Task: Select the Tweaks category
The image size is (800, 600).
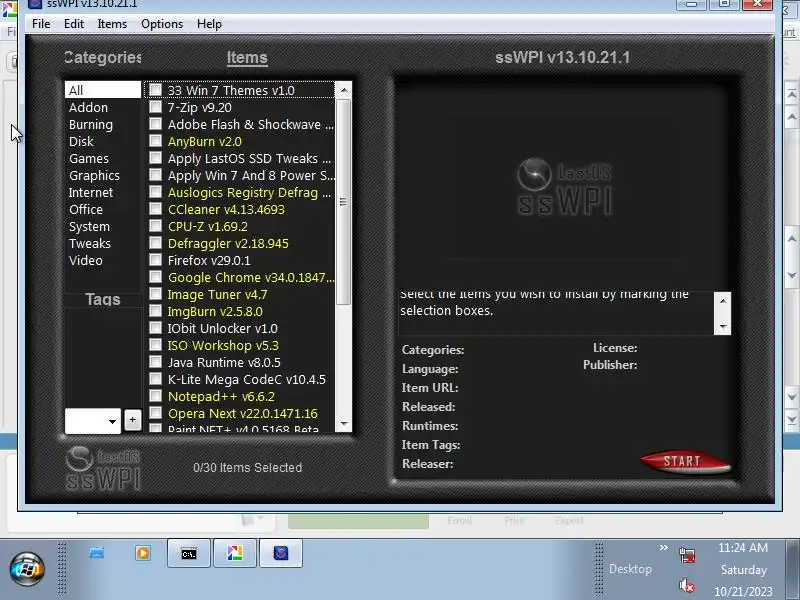Action: click(103, 243)
